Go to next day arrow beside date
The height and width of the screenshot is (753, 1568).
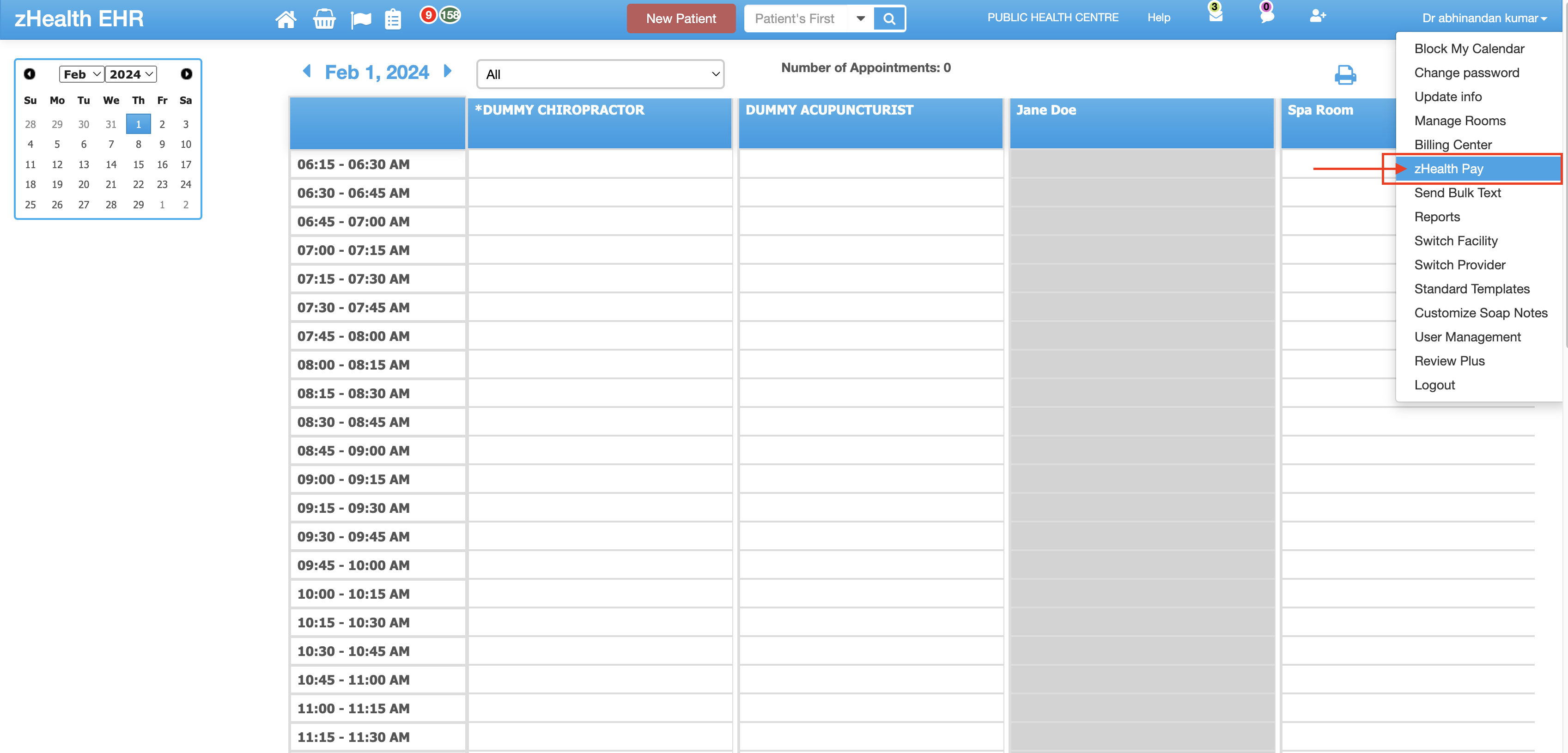pyautogui.click(x=447, y=71)
